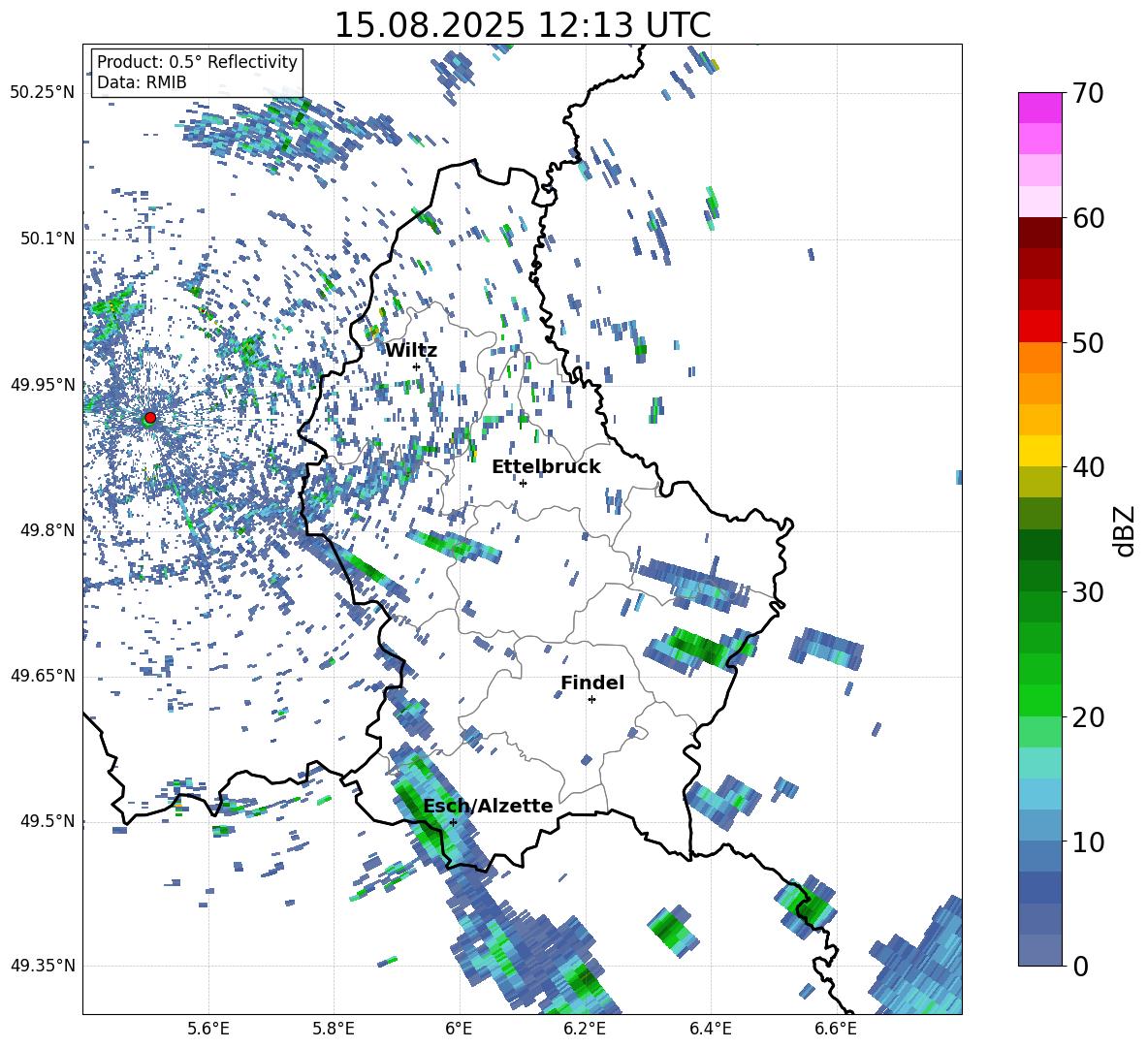The height and width of the screenshot is (1048, 1148).
Task: Click the 6.4°E longitude label
Action: pos(710,1029)
